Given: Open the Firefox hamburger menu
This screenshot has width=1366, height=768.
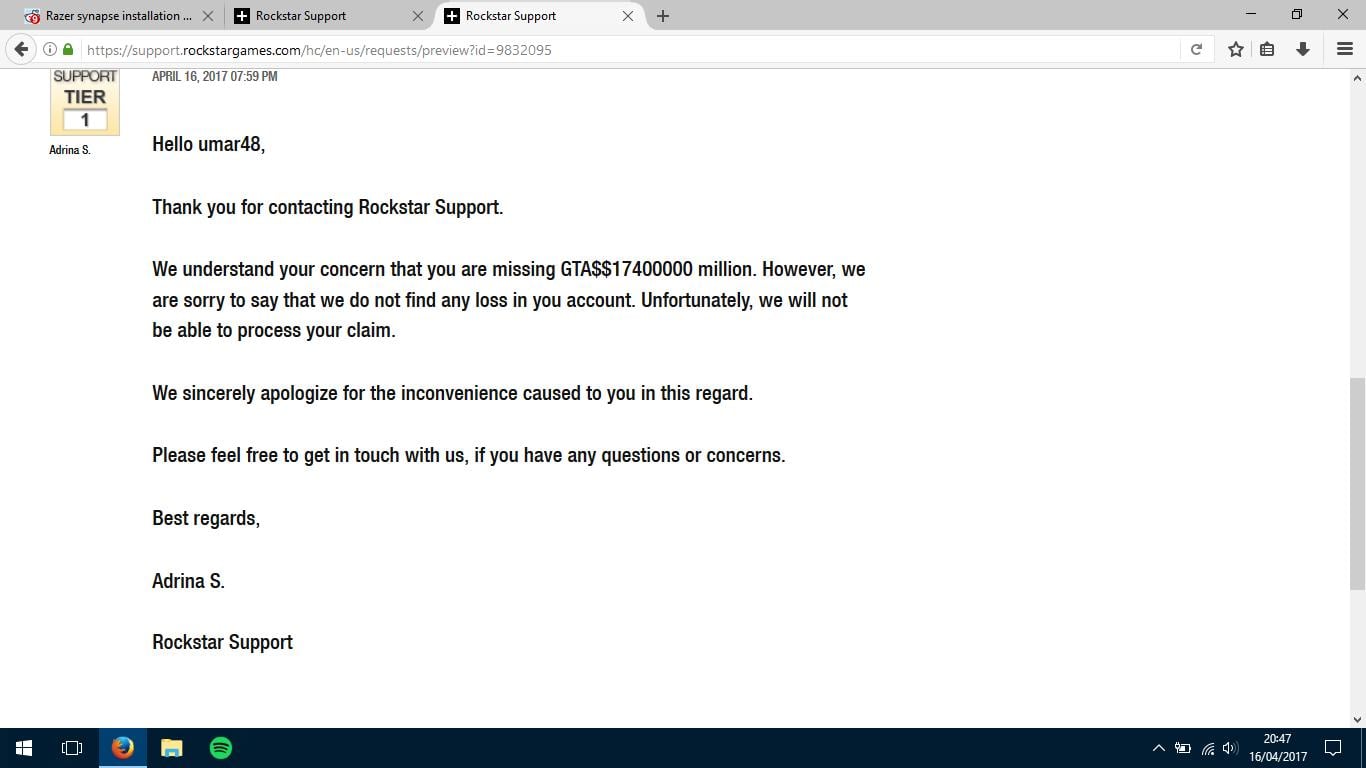Looking at the screenshot, I should click(x=1344, y=49).
